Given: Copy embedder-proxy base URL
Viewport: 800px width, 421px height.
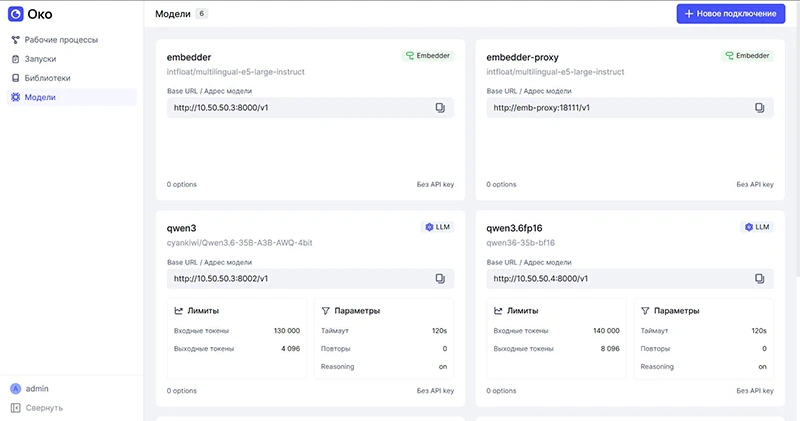Looking at the screenshot, I should pyautogui.click(x=759, y=108).
